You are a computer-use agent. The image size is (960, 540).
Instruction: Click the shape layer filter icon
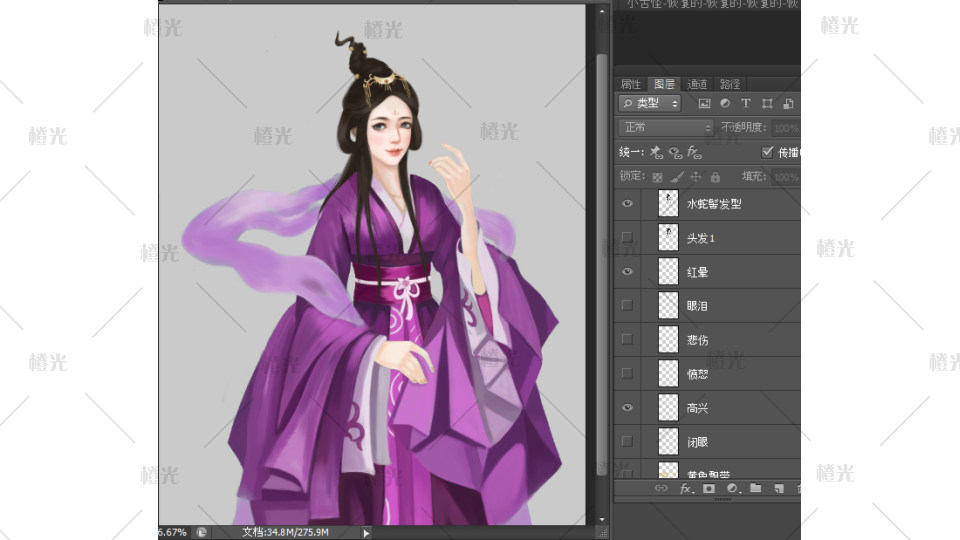pos(767,103)
